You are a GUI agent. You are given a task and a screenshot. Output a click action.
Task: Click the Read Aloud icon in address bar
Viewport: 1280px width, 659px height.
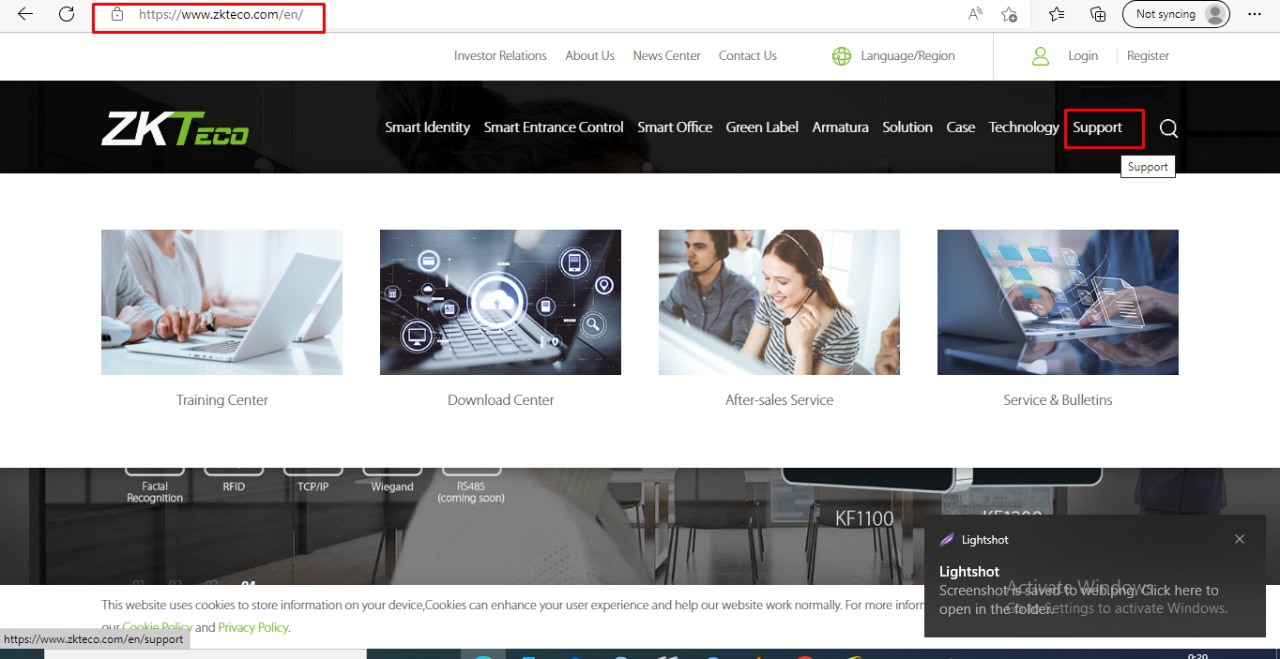975,14
